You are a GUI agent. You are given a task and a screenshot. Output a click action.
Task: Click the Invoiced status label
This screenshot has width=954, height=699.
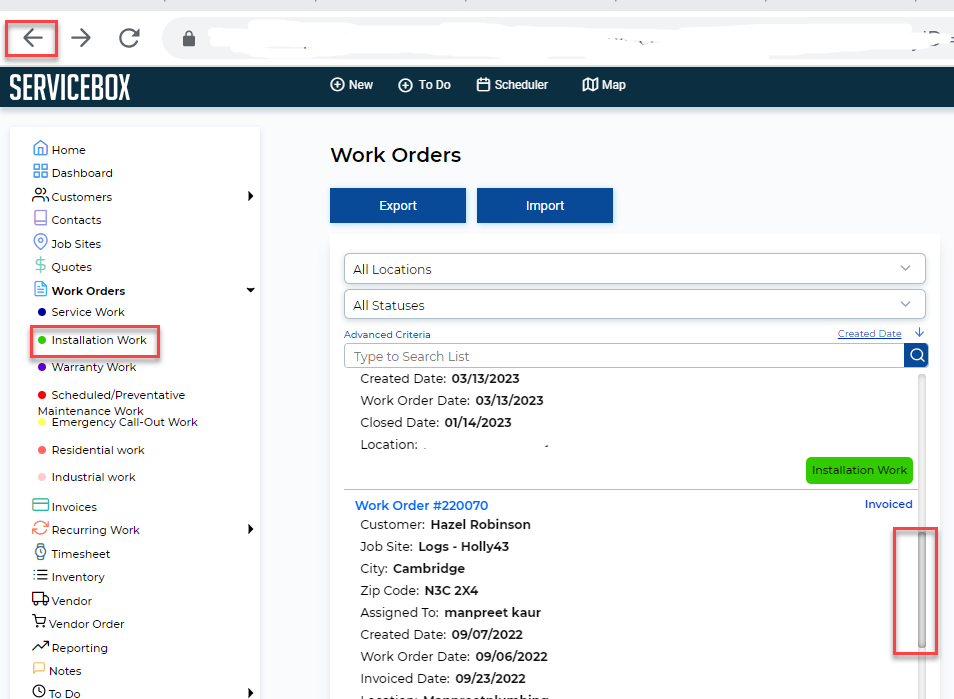(888, 504)
